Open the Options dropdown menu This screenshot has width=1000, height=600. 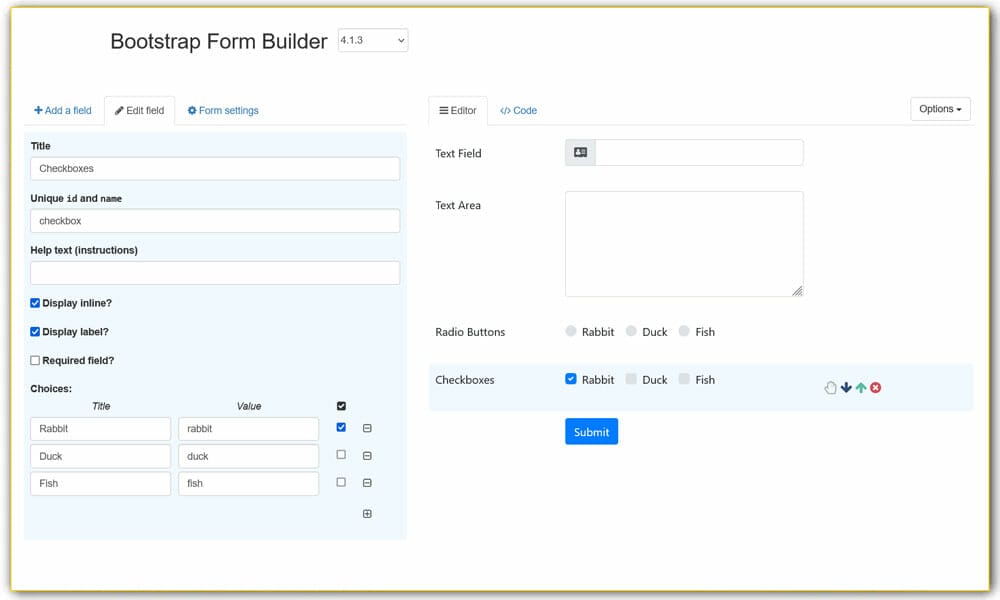click(939, 109)
